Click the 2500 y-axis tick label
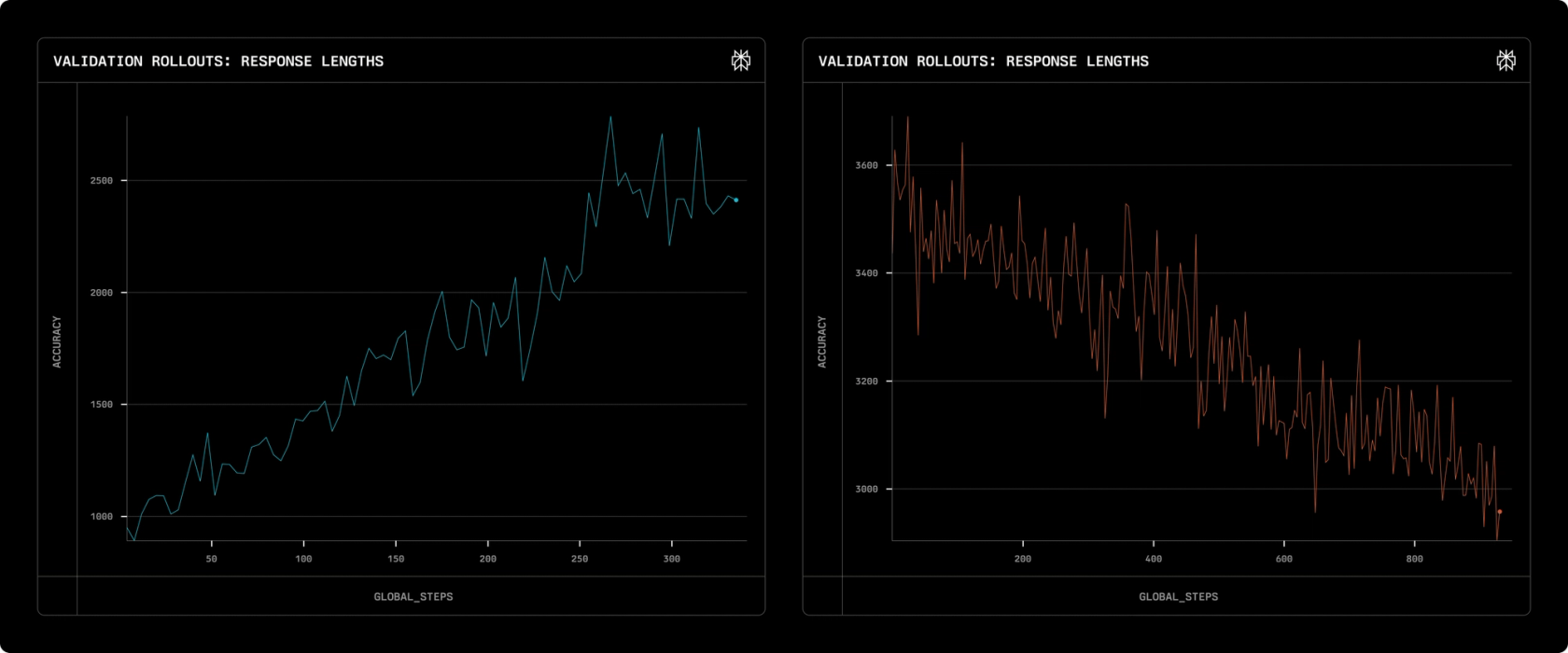This screenshot has height=653, width=1568. point(102,181)
